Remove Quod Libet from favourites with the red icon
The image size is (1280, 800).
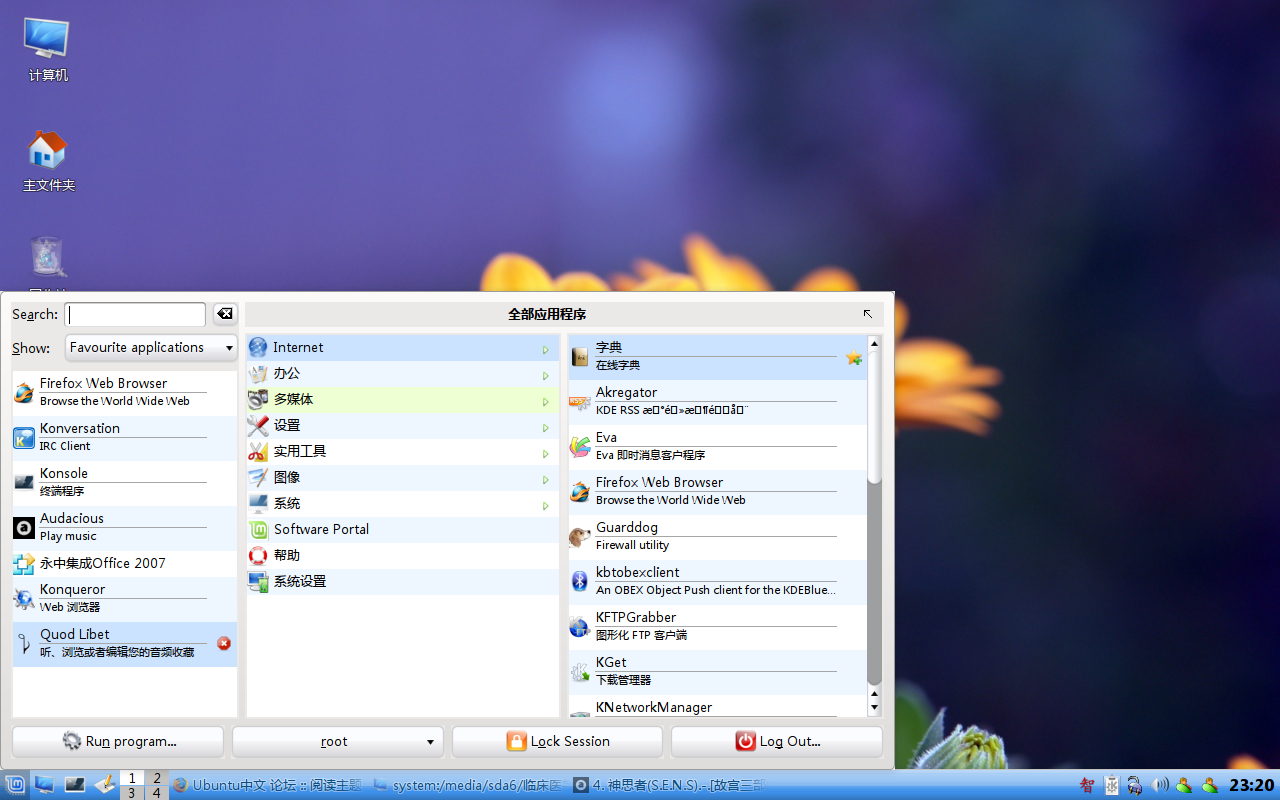[x=224, y=643]
